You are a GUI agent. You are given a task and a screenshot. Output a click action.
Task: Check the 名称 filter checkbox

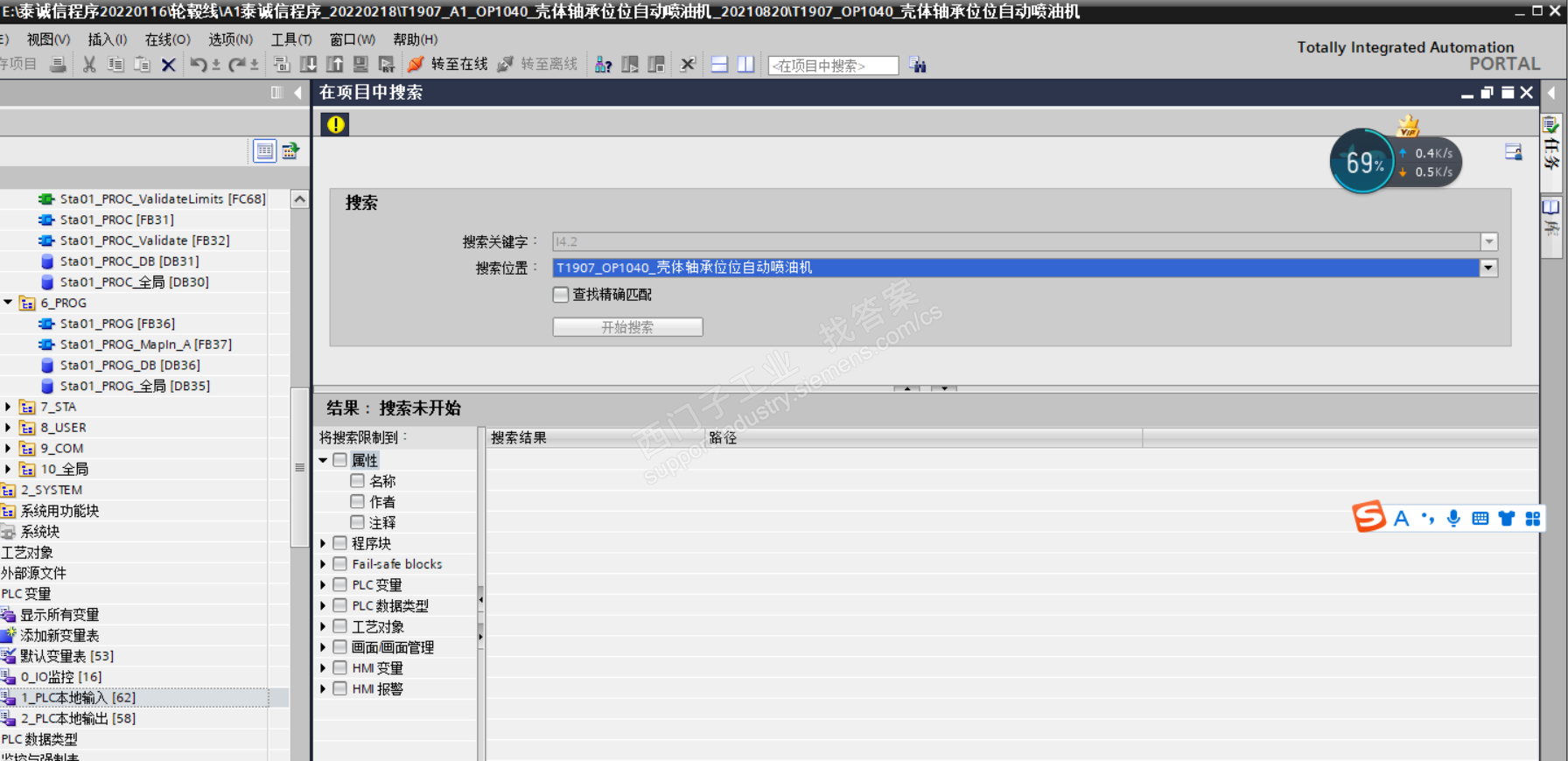pos(358,481)
